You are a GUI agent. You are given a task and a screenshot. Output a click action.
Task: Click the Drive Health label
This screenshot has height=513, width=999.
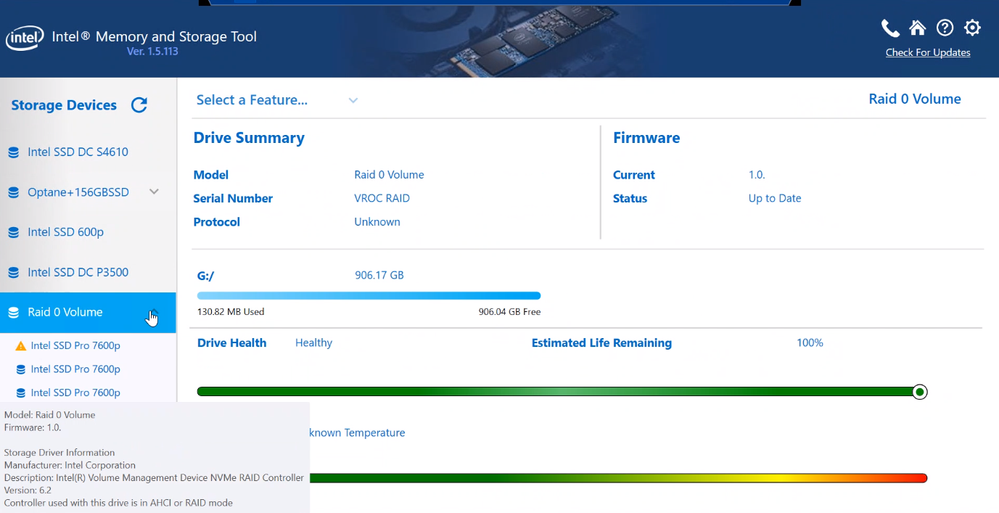pyautogui.click(x=231, y=343)
